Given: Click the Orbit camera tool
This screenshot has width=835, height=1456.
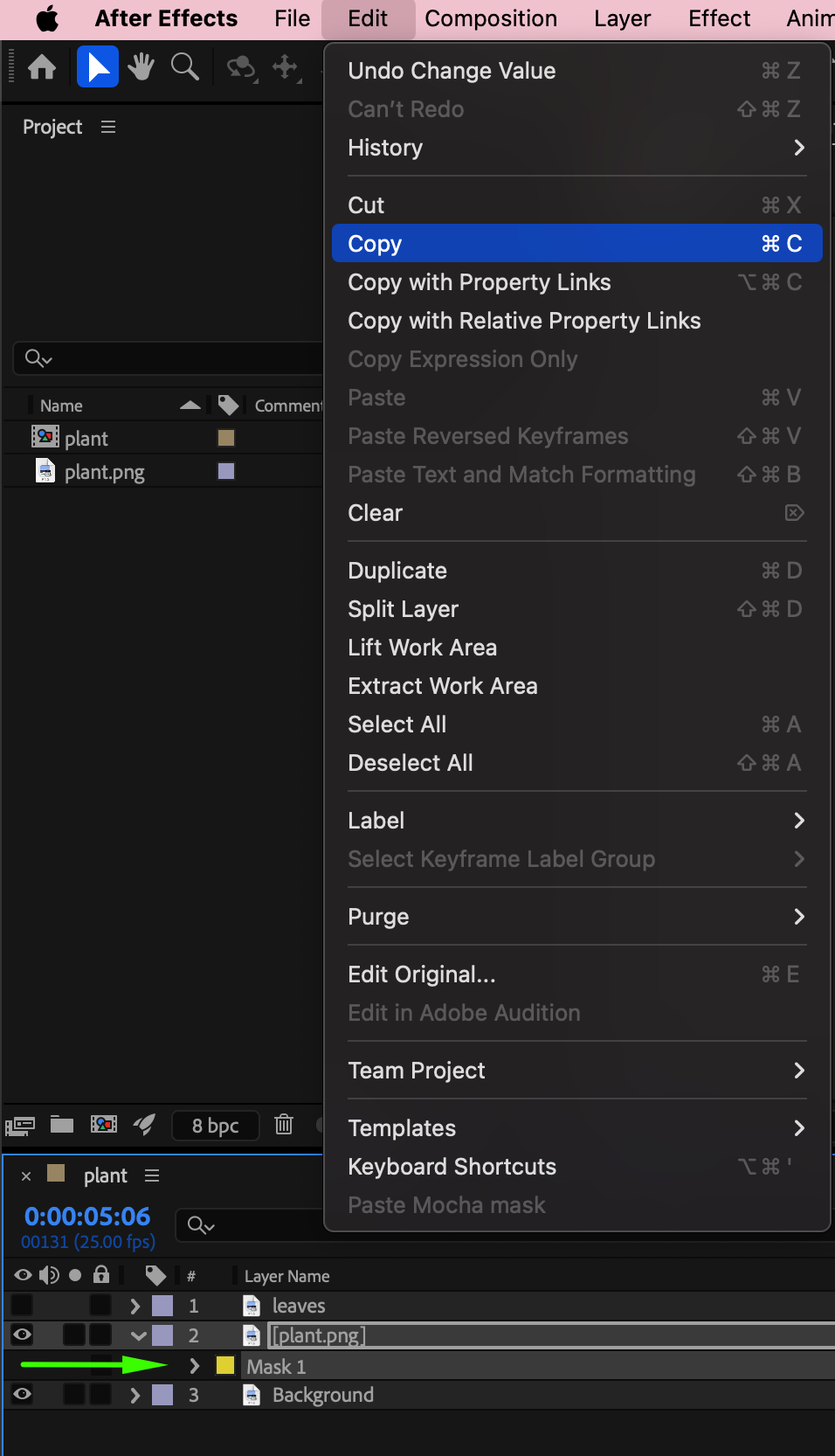Looking at the screenshot, I should click(241, 67).
